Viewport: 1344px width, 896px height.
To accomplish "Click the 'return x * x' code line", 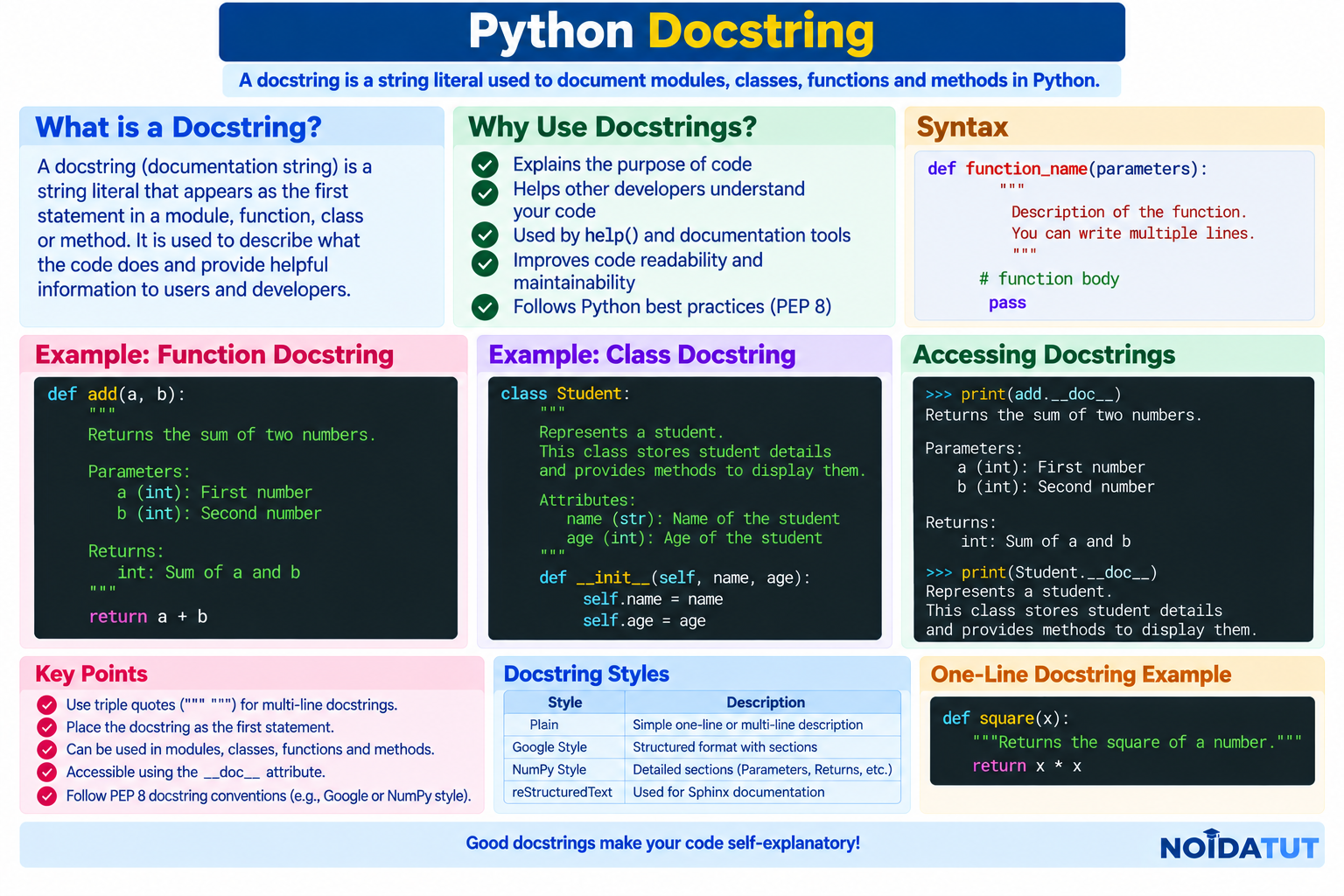I will (1027, 766).
